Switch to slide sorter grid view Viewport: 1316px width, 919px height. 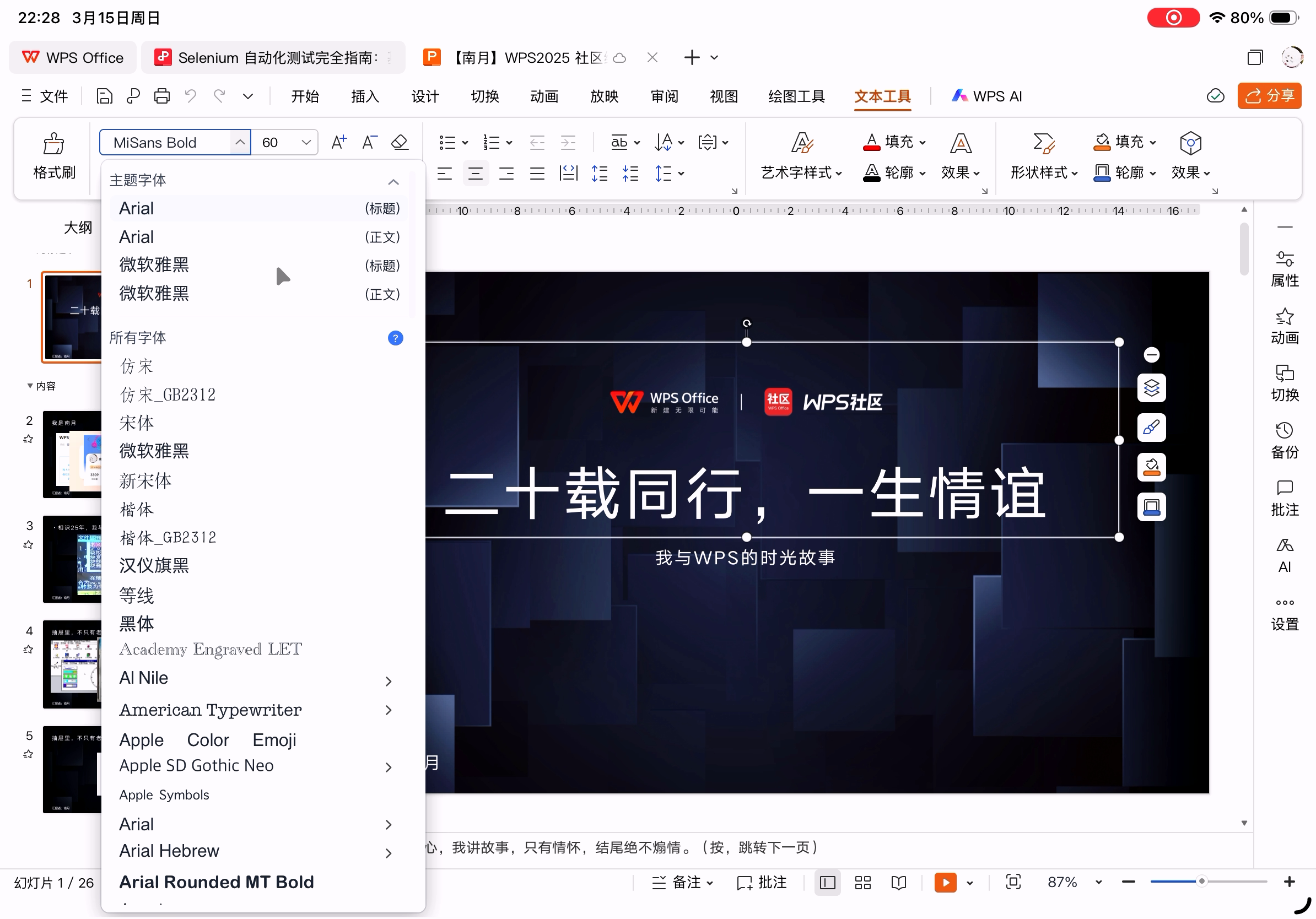[x=862, y=882]
